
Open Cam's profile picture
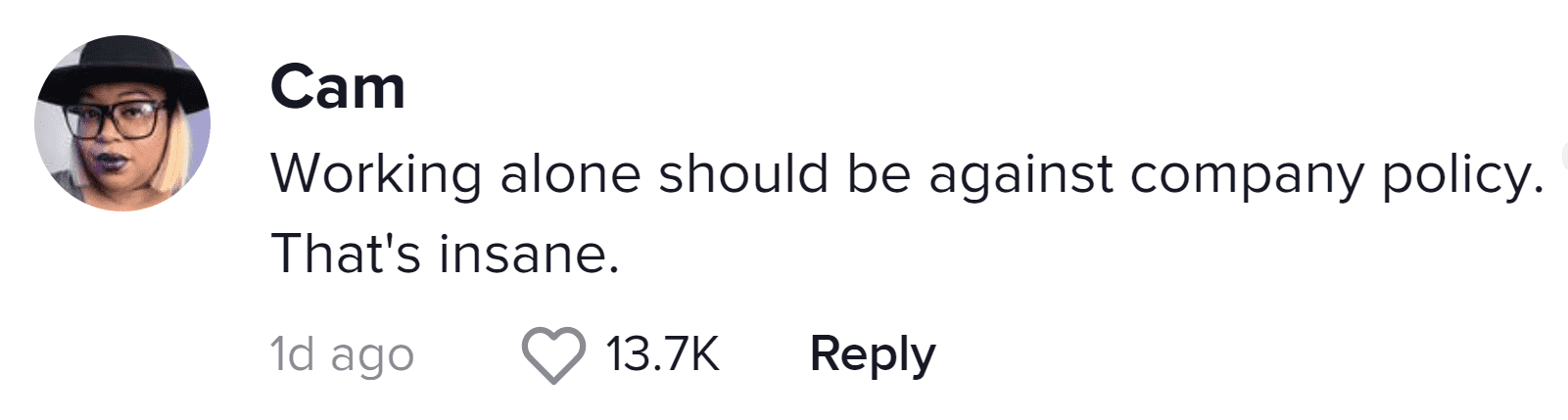point(122,123)
